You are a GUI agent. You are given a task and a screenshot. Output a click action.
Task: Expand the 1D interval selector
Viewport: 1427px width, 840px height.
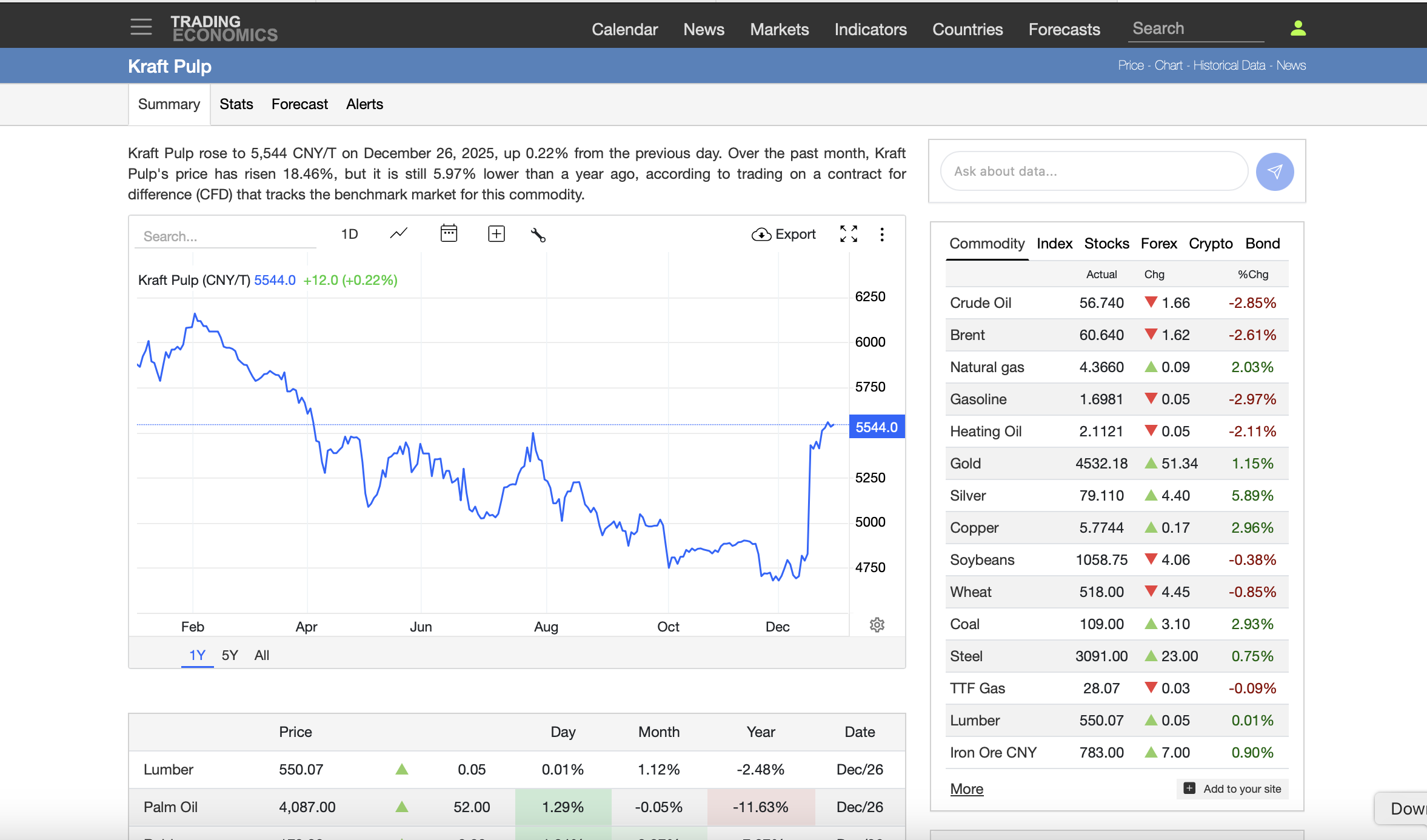click(349, 234)
